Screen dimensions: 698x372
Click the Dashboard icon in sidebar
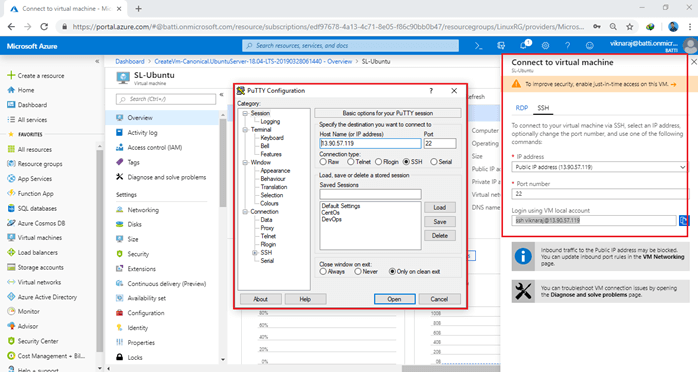11,105
